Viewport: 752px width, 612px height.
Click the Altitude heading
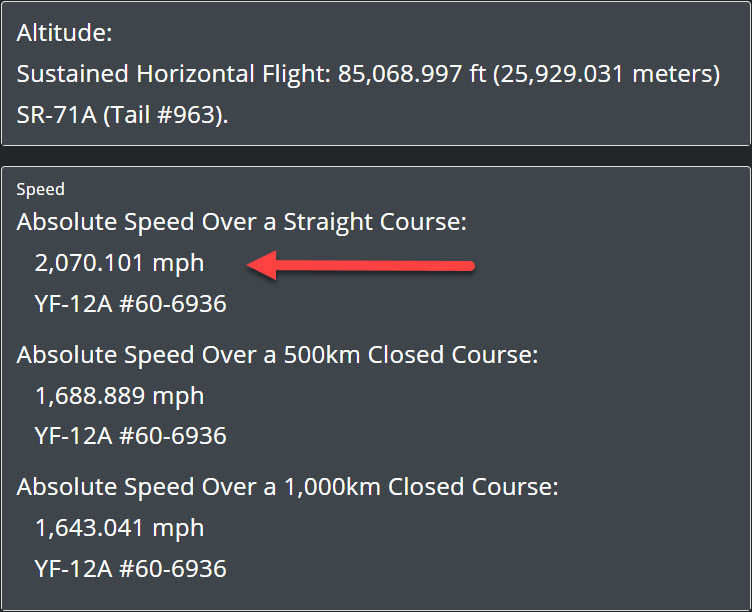point(64,33)
